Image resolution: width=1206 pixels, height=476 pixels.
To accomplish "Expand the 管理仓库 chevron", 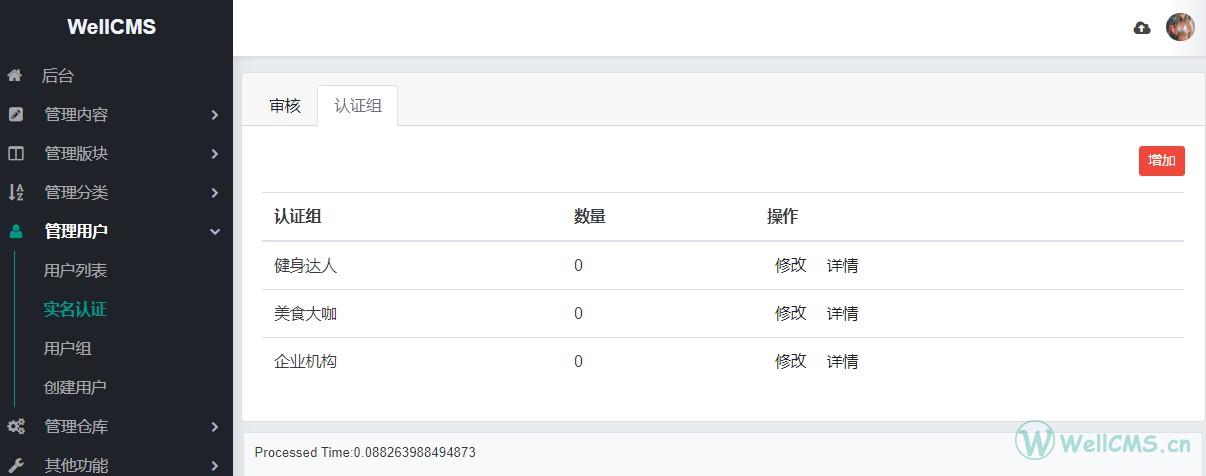I will 215,427.
